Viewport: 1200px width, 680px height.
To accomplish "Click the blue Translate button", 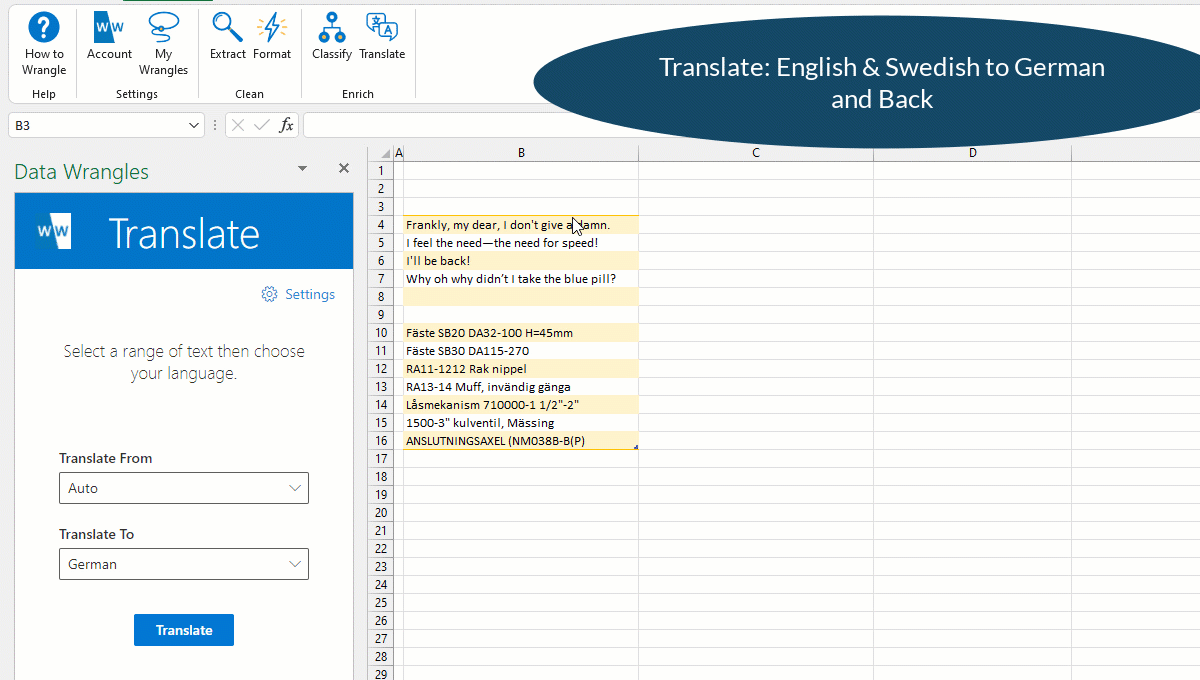I will (x=184, y=630).
